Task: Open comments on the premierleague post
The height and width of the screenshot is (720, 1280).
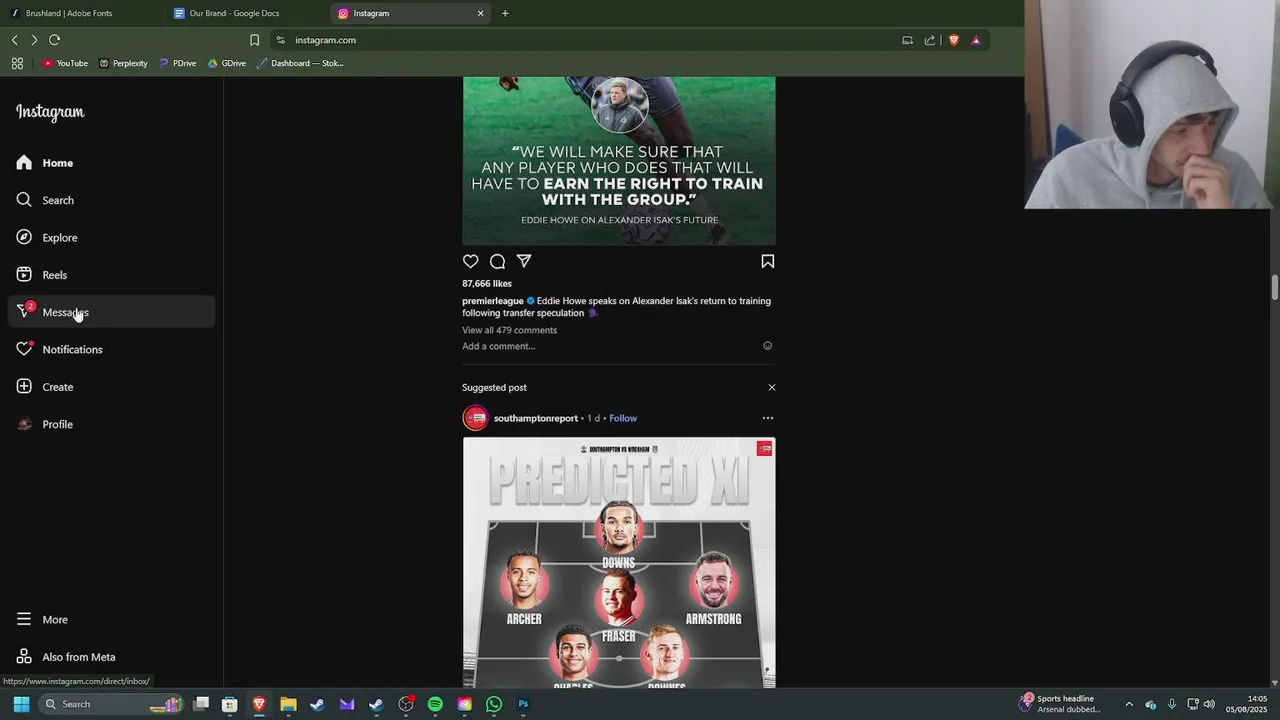Action: [497, 261]
